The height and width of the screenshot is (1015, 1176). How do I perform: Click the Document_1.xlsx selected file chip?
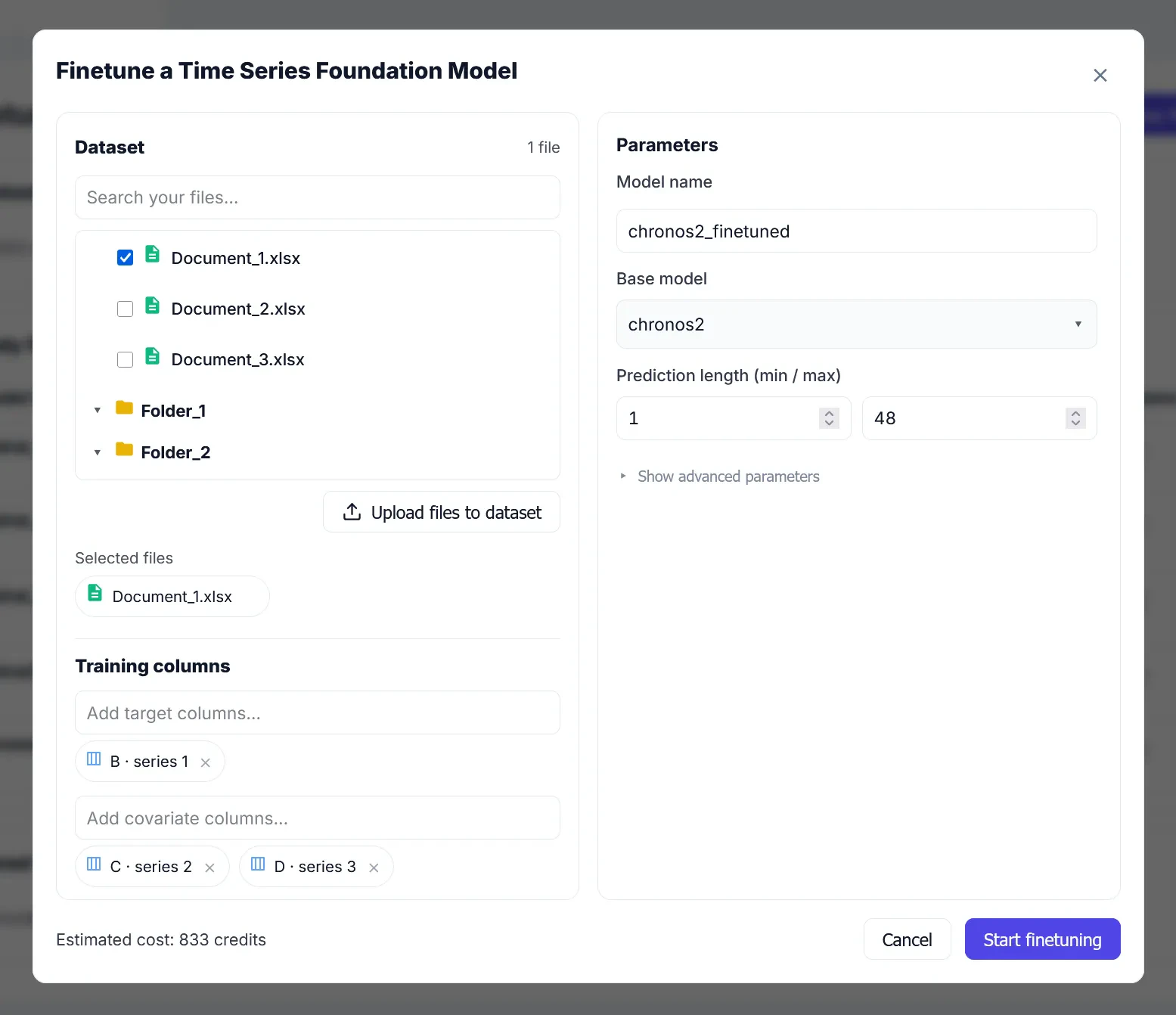click(172, 596)
